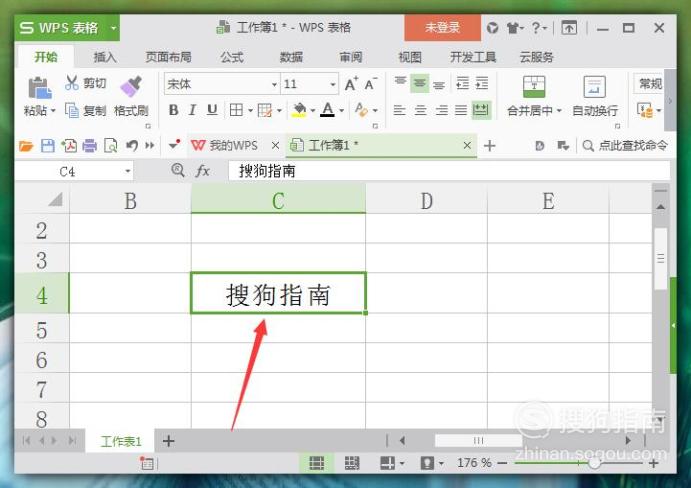Image resolution: width=691 pixels, height=488 pixels.
Task: Expand Merge and Center dropdown arrow
Action: tap(559, 110)
